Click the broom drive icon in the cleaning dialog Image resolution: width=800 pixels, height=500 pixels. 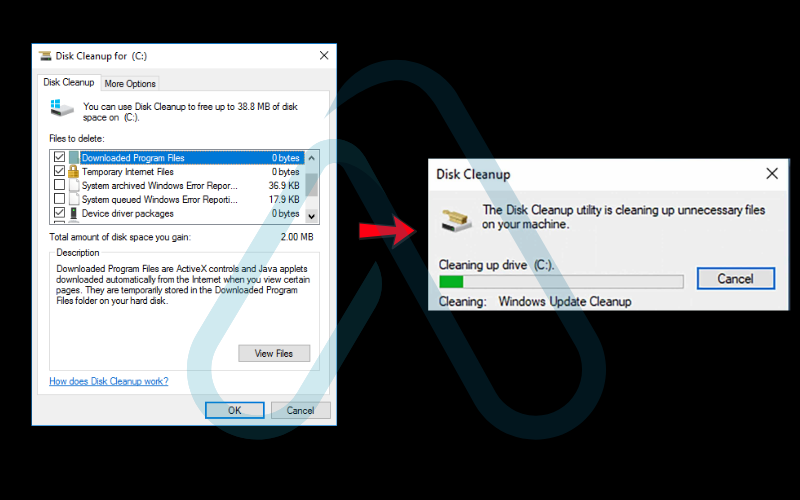[456, 219]
